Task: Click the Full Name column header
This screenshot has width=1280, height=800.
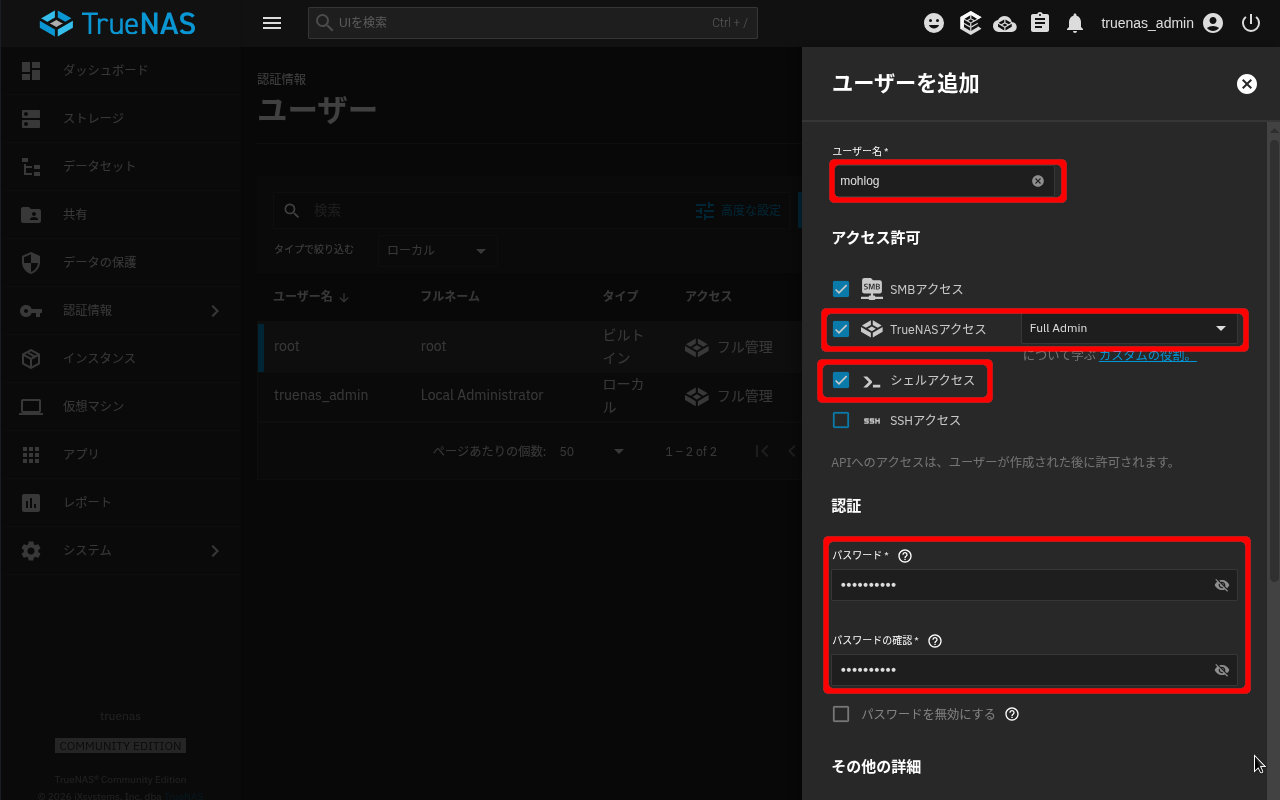Action: click(x=450, y=296)
